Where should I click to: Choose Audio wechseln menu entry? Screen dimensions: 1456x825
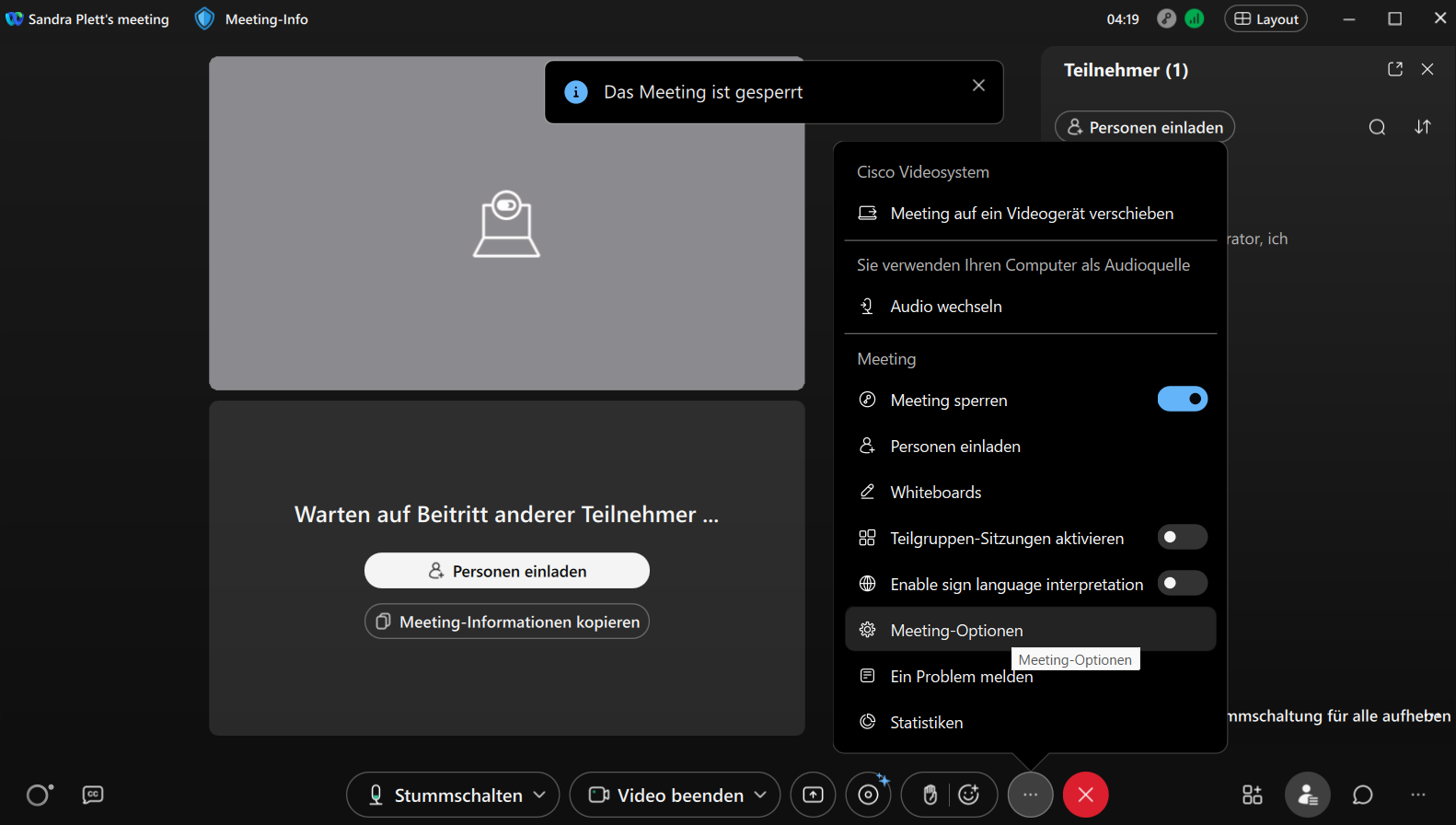tap(946, 307)
